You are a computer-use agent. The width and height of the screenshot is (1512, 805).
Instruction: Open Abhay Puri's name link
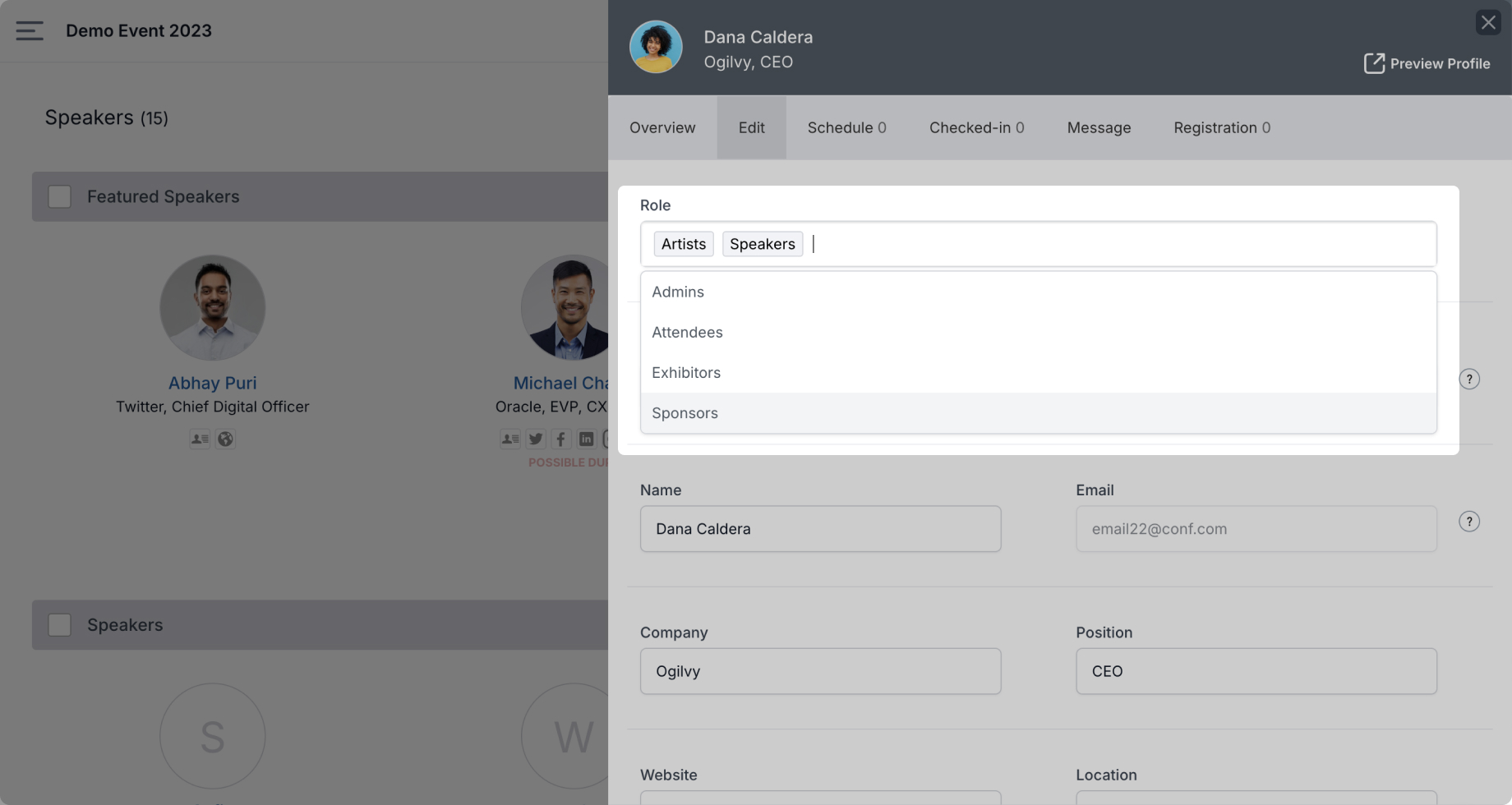coord(213,383)
